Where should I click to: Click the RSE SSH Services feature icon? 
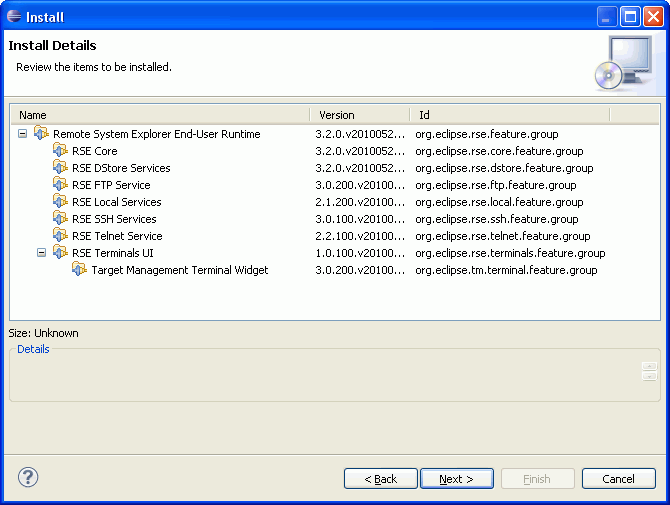pyautogui.click(x=60, y=219)
